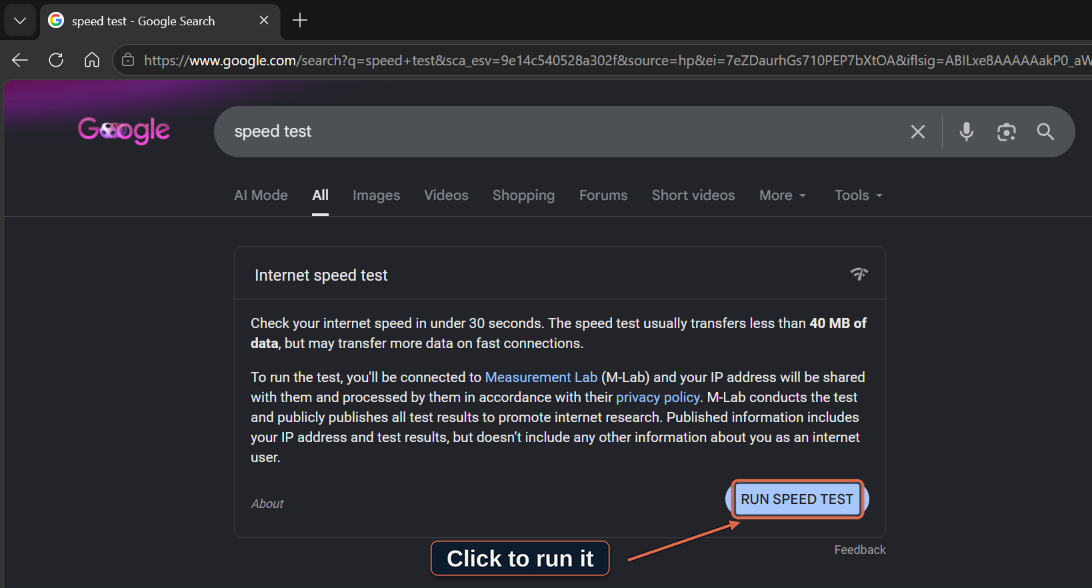Click the Google logo
This screenshot has height=588, width=1092.
point(124,130)
